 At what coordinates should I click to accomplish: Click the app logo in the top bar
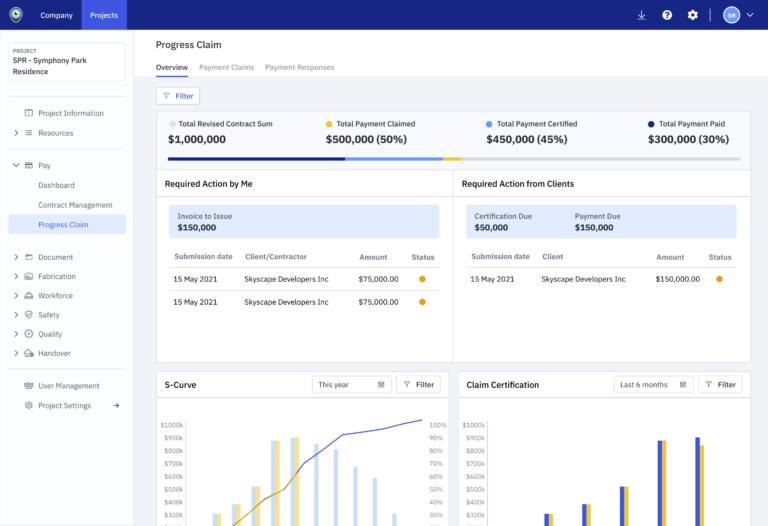point(16,15)
